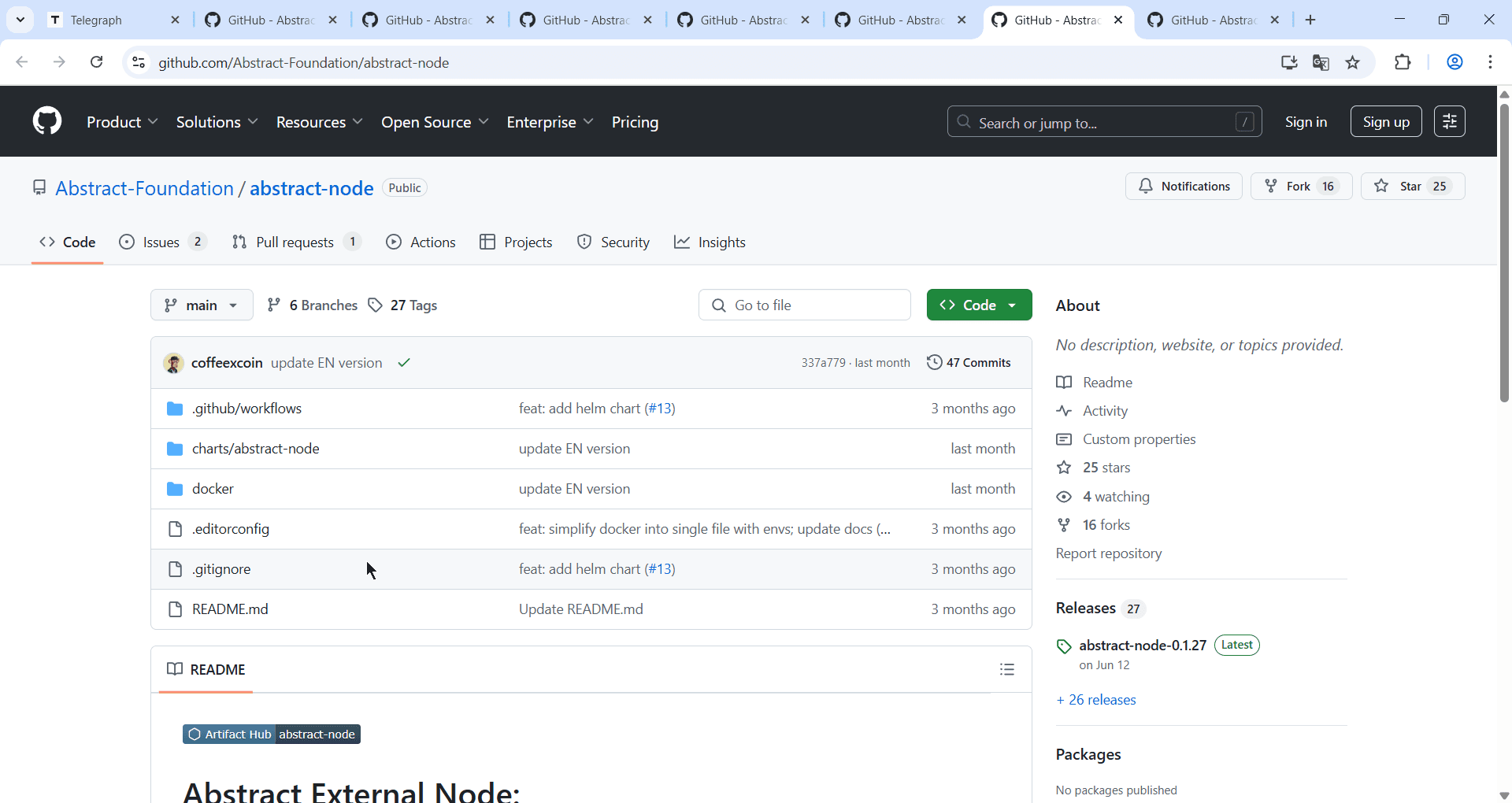Screen dimensions: 1512x803
Task: Click the Translate page icon
Action: pos(1321,62)
